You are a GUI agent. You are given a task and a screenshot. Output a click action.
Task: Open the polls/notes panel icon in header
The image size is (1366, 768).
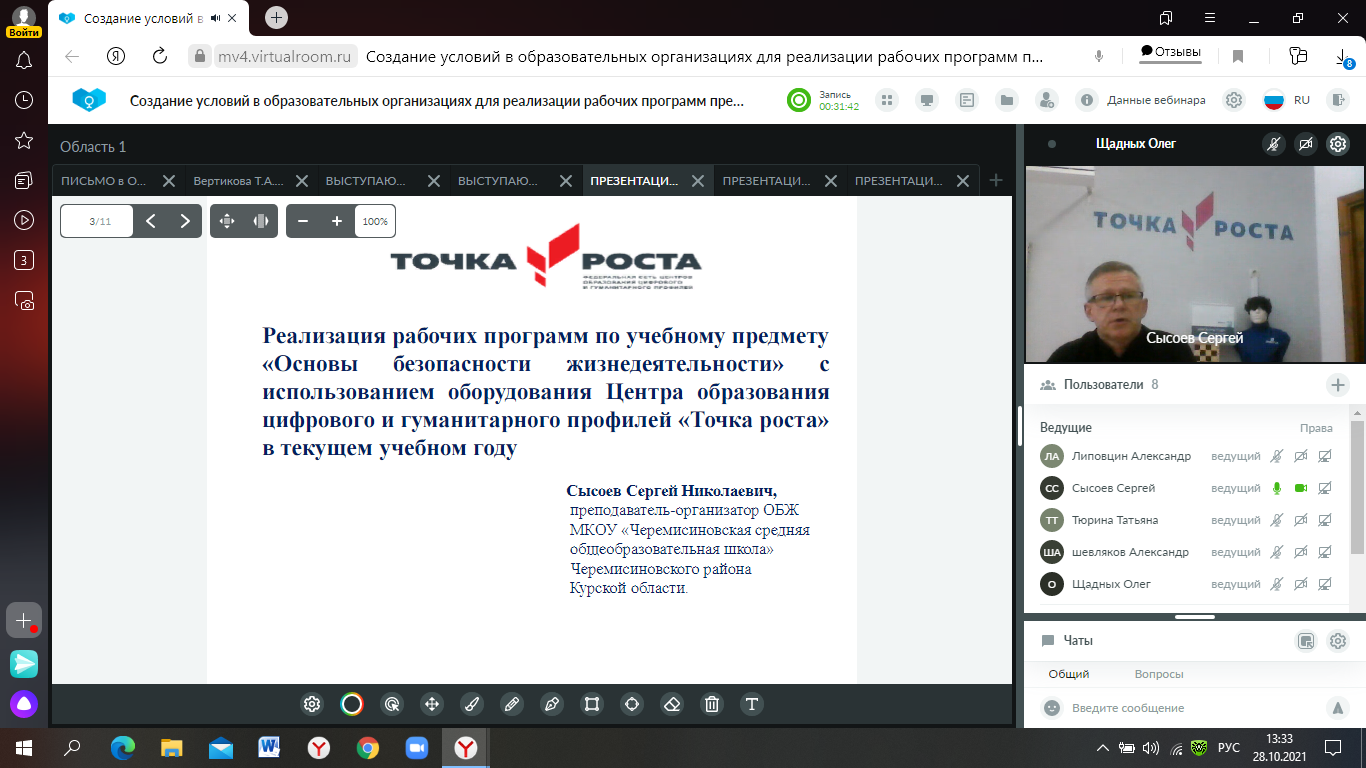click(967, 100)
